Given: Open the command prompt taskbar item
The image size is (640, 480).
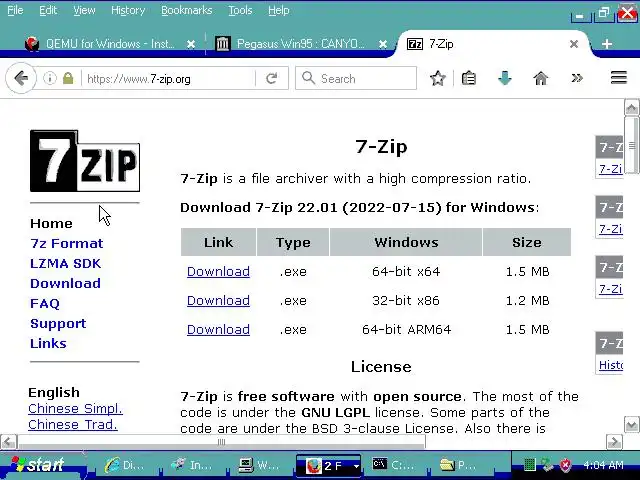Looking at the screenshot, I should pos(393,465).
